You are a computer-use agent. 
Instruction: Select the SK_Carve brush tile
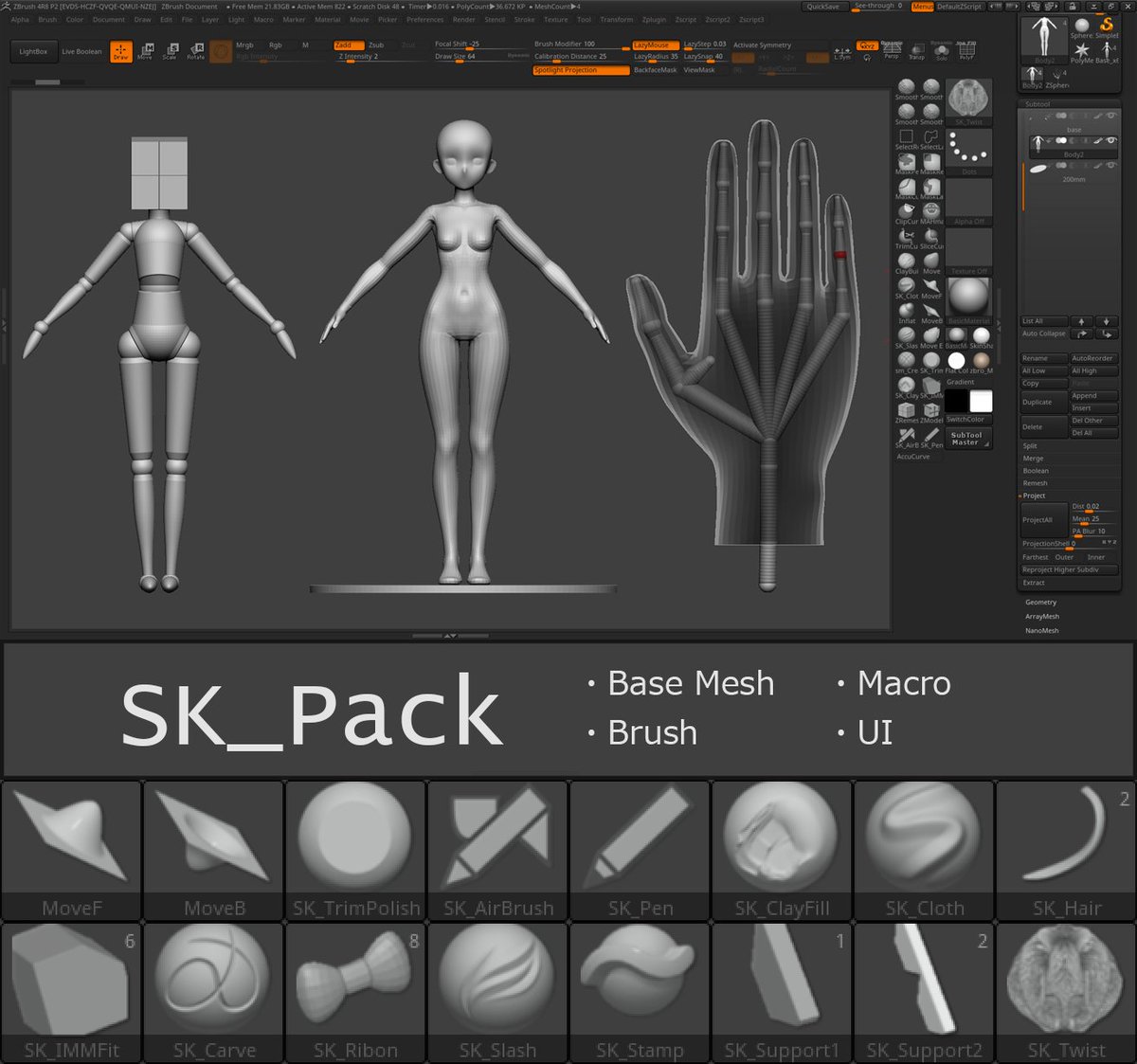pyautogui.click(x=213, y=992)
